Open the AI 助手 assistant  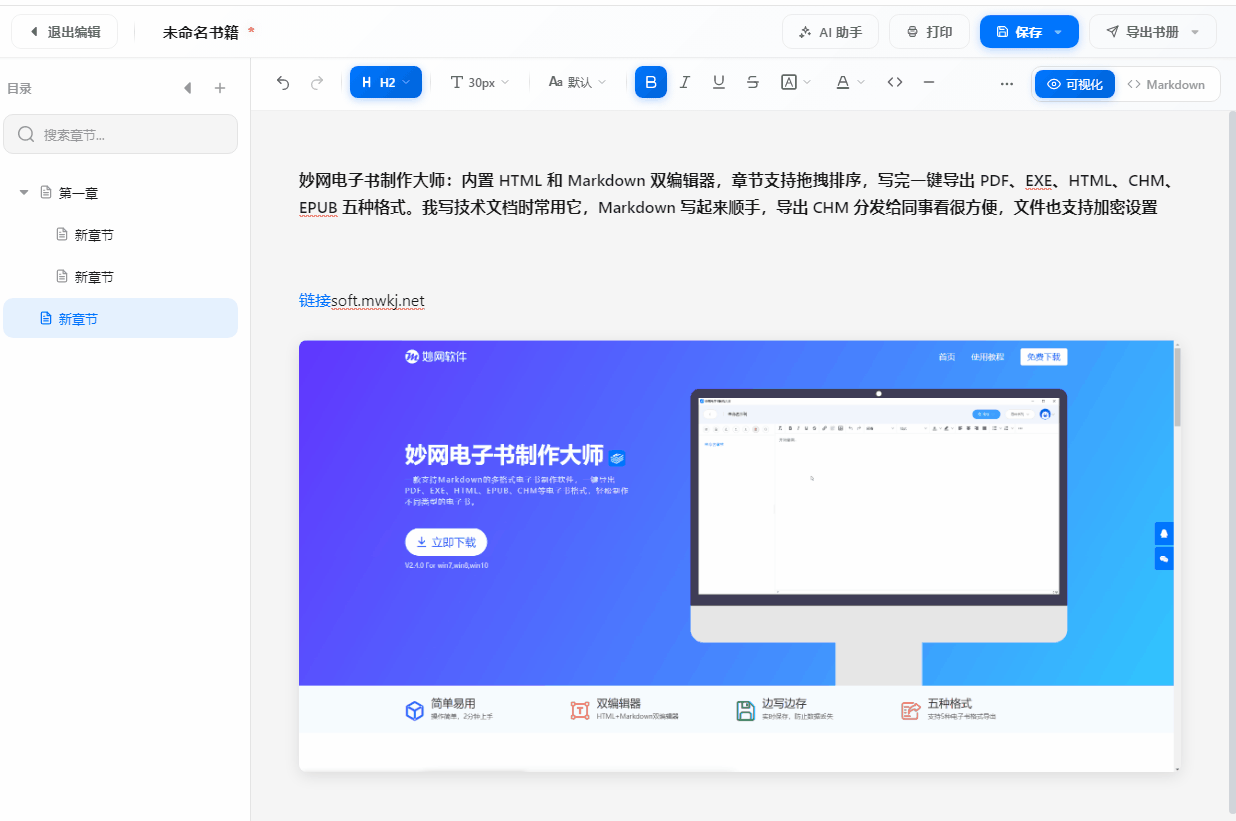[x=830, y=32]
